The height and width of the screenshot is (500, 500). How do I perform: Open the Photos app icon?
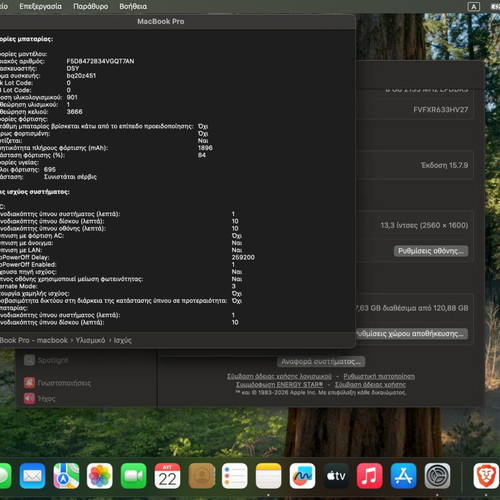(100, 476)
